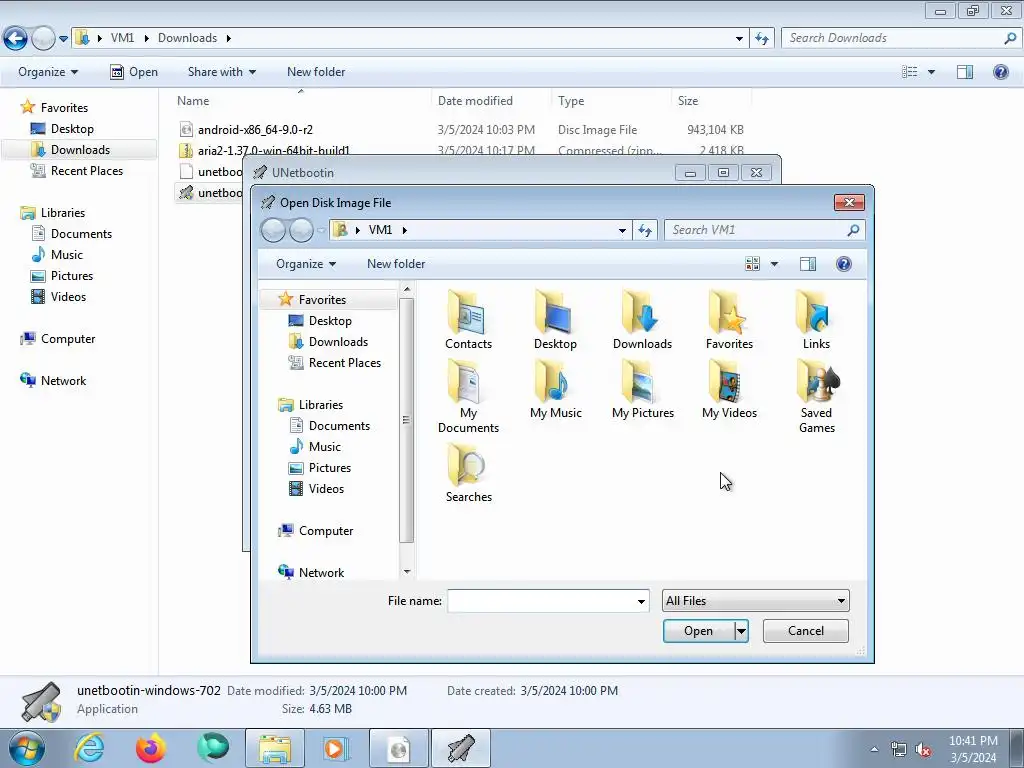Viewport: 1024px width, 768px height.
Task: Click the split arrow of the Open button
Action: coord(741,631)
